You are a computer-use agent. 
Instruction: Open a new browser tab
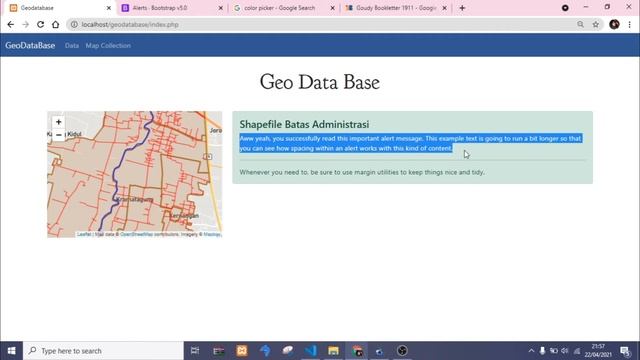point(462,8)
